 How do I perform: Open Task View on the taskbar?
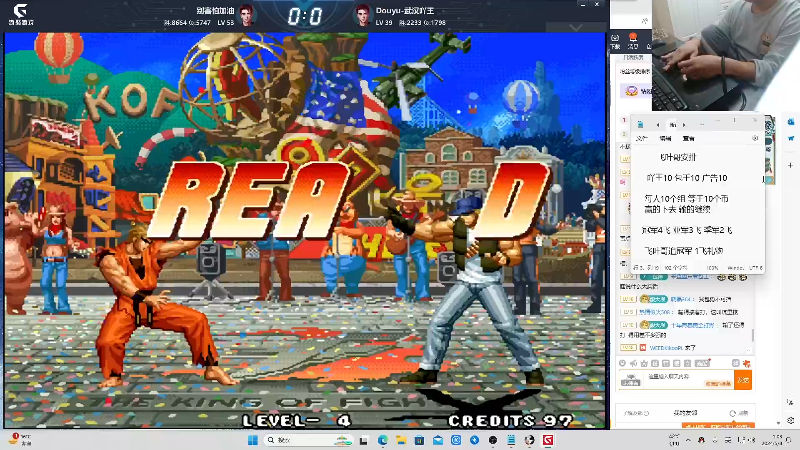pyautogui.click(x=364, y=440)
